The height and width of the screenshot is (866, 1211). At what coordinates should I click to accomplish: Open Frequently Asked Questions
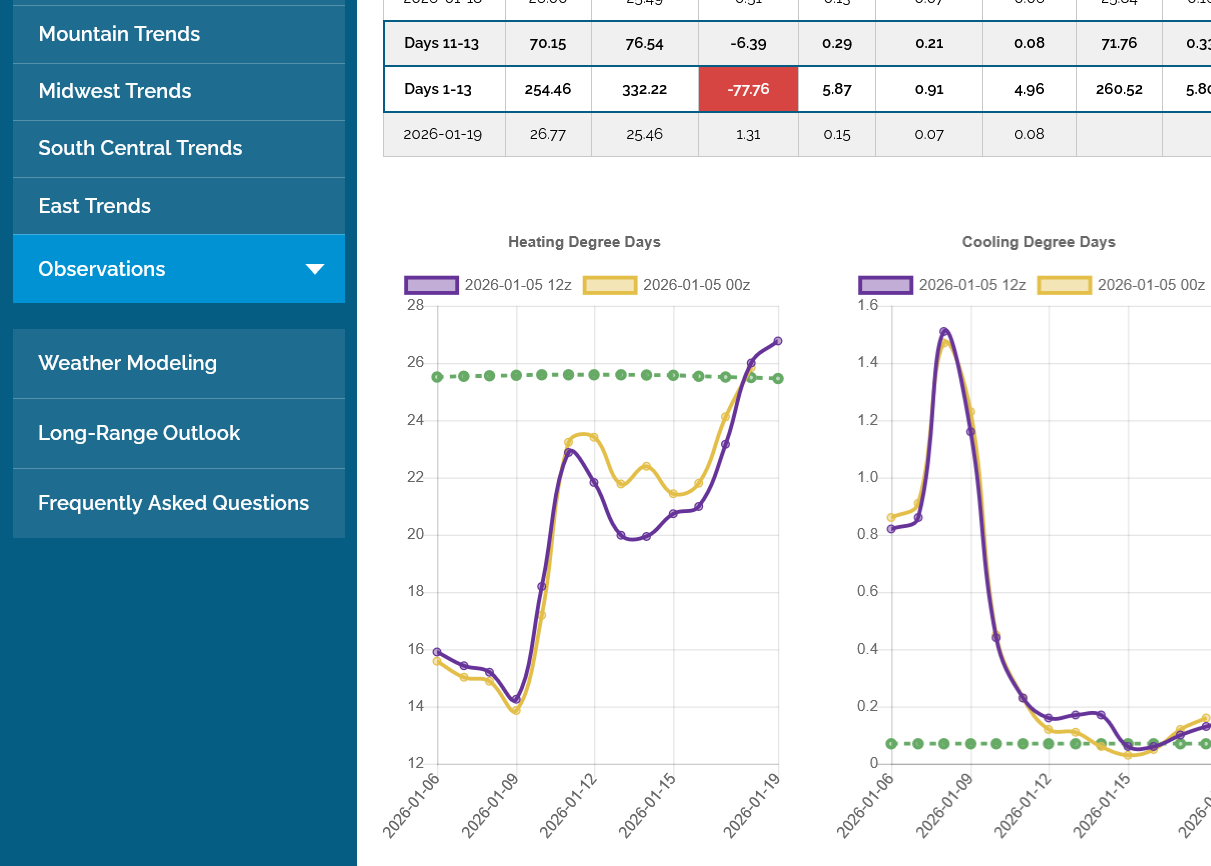(173, 503)
